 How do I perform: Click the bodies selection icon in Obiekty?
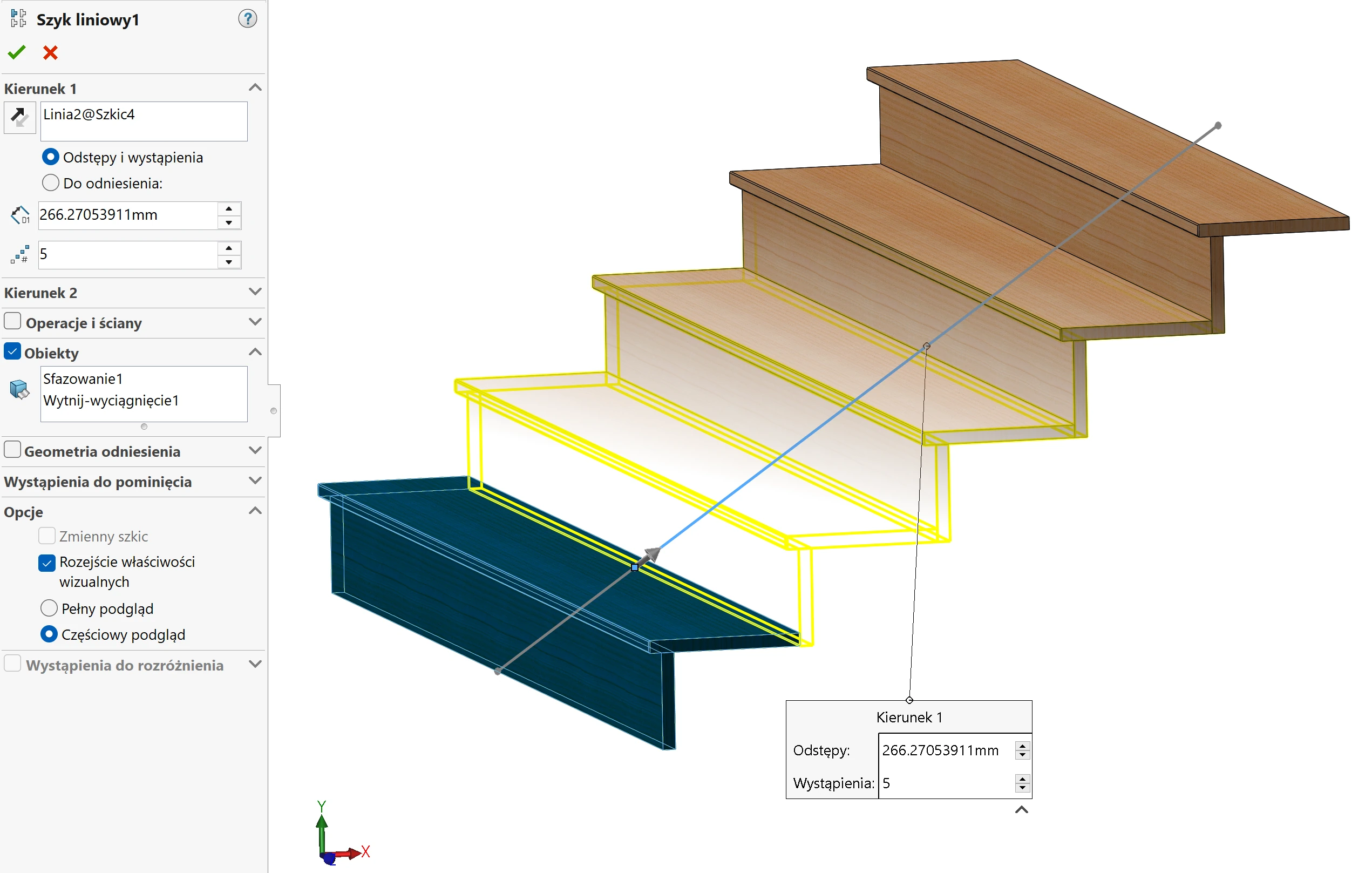pyautogui.click(x=20, y=389)
